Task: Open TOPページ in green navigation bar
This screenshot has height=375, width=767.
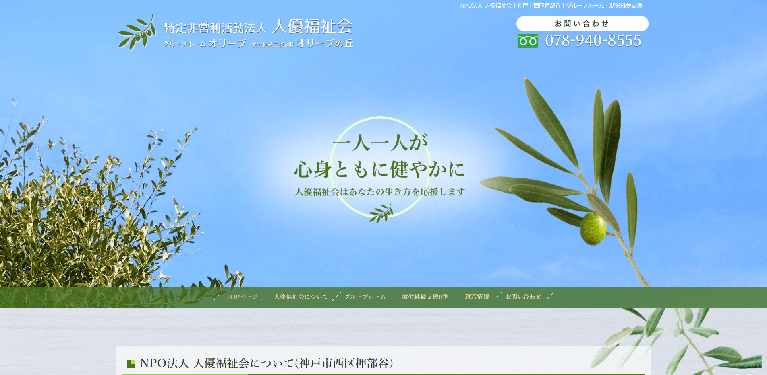Action: coord(243,297)
